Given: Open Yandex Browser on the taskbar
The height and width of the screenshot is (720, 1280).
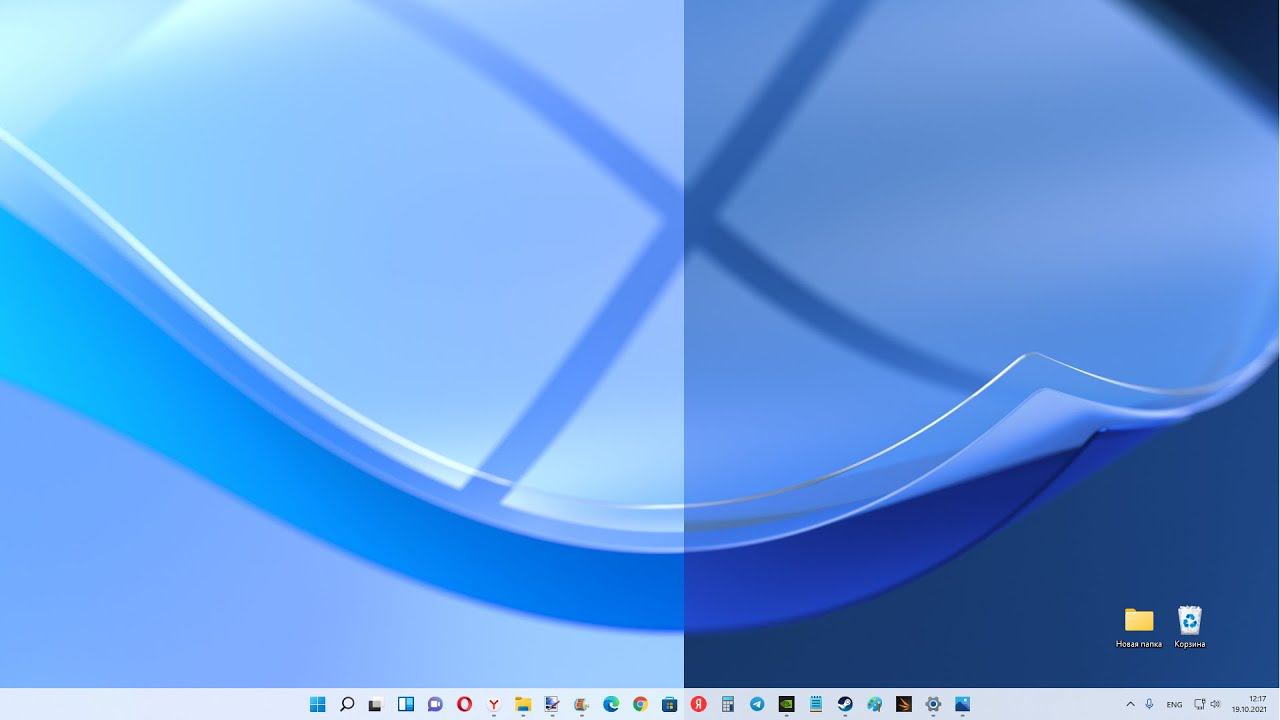Looking at the screenshot, I should 494,704.
